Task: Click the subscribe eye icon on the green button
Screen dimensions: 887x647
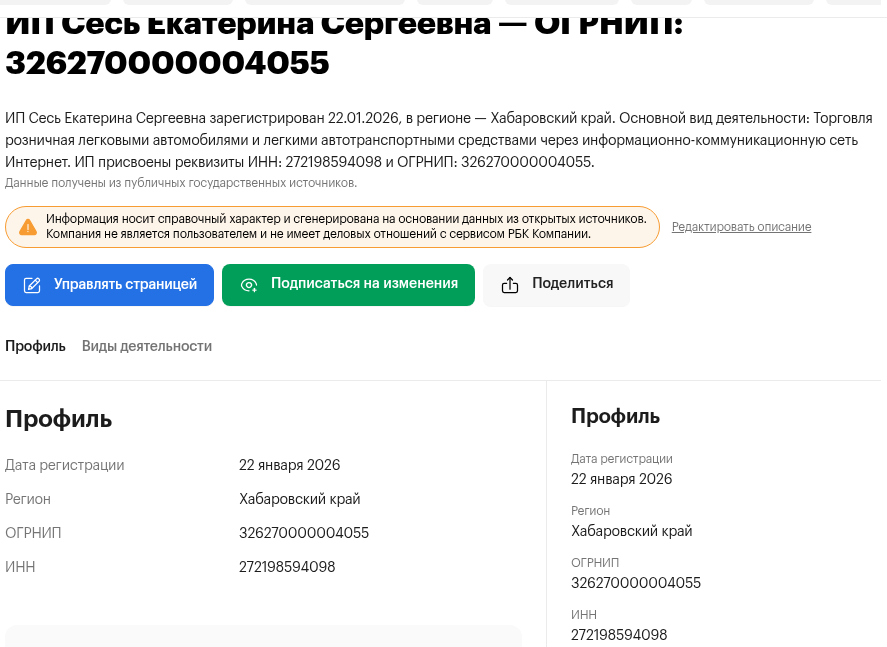Action: [x=249, y=284]
